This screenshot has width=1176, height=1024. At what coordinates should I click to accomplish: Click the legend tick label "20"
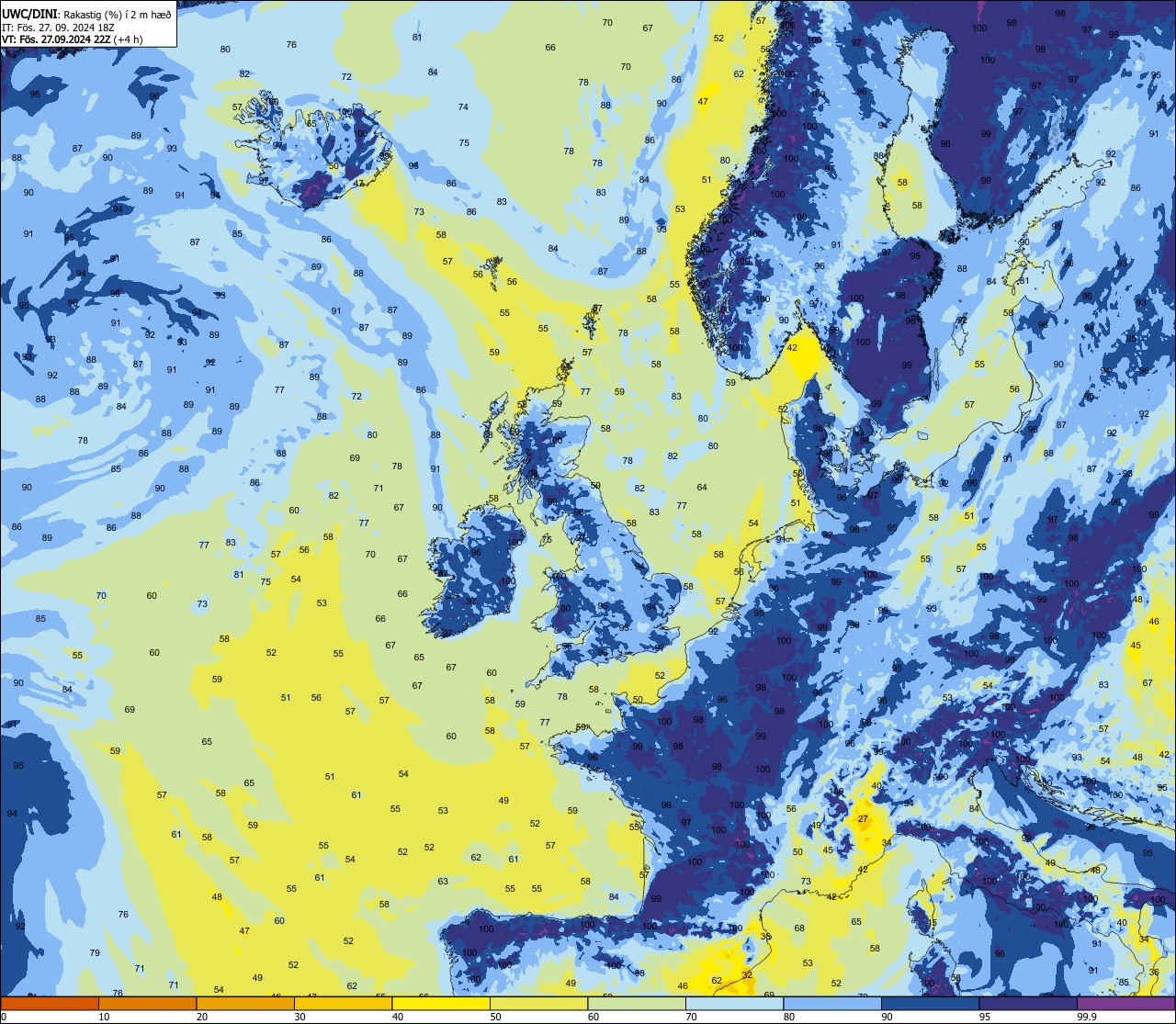click(x=202, y=1017)
